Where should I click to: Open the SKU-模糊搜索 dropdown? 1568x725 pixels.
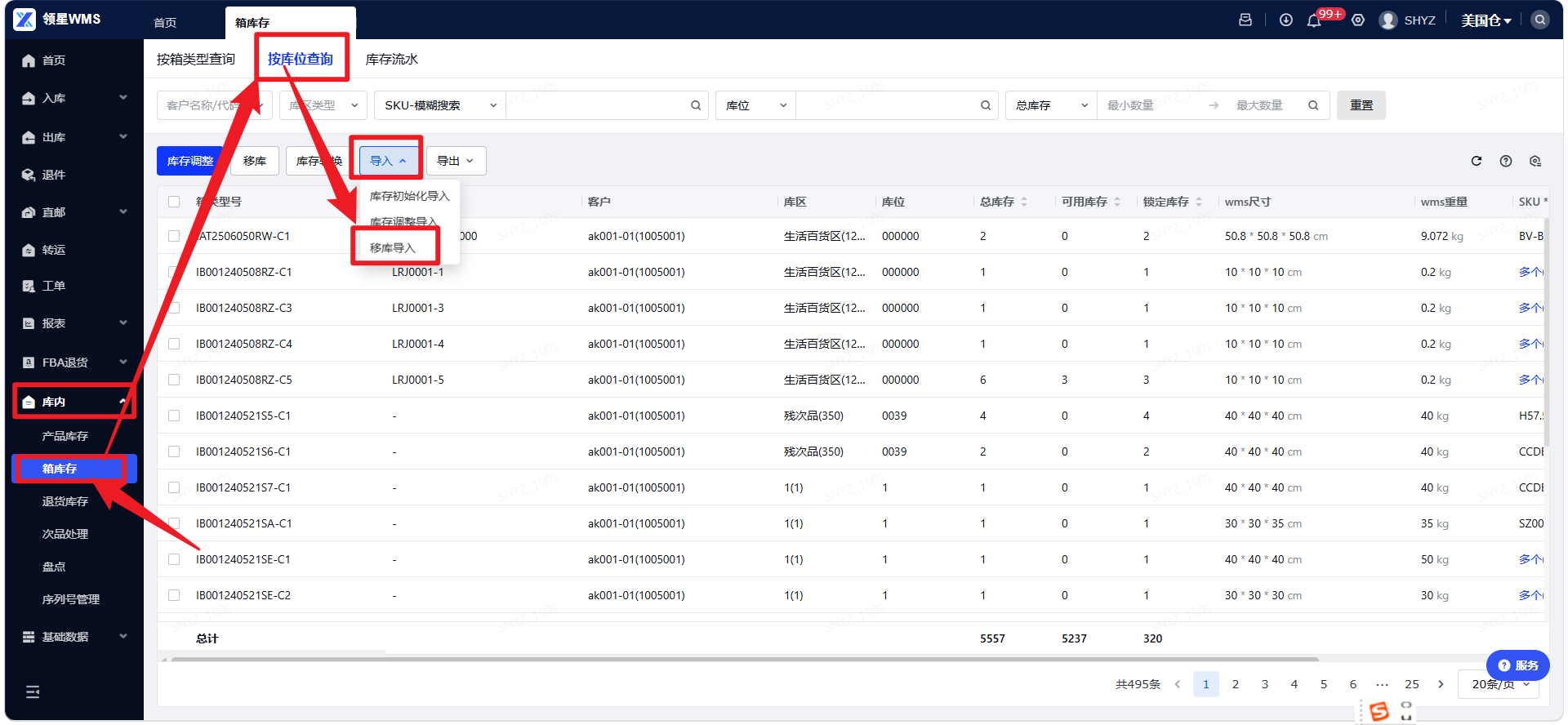pyautogui.click(x=440, y=105)
